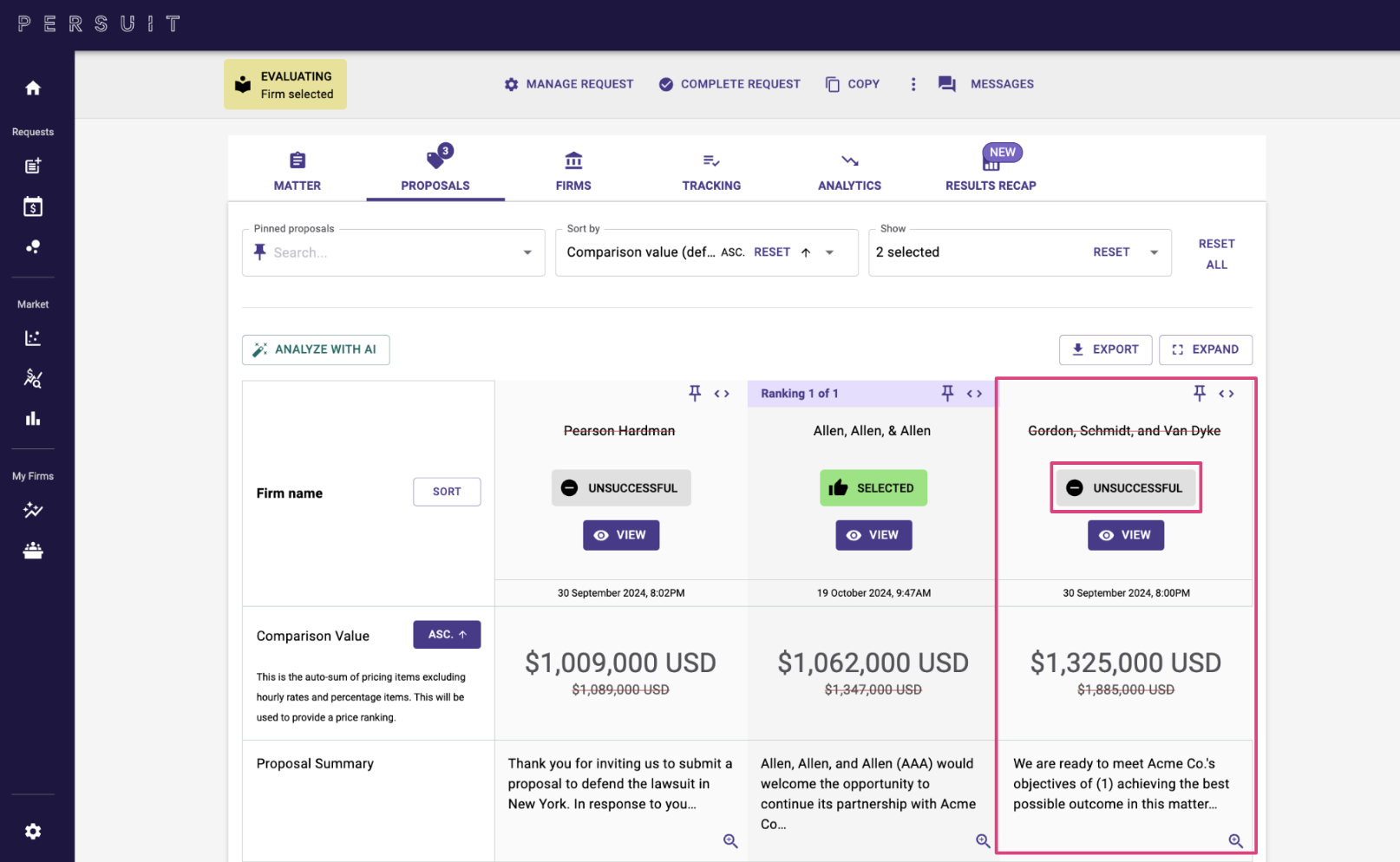Click the Persuit logo
Screen dimensions: 1400x862
99,23
